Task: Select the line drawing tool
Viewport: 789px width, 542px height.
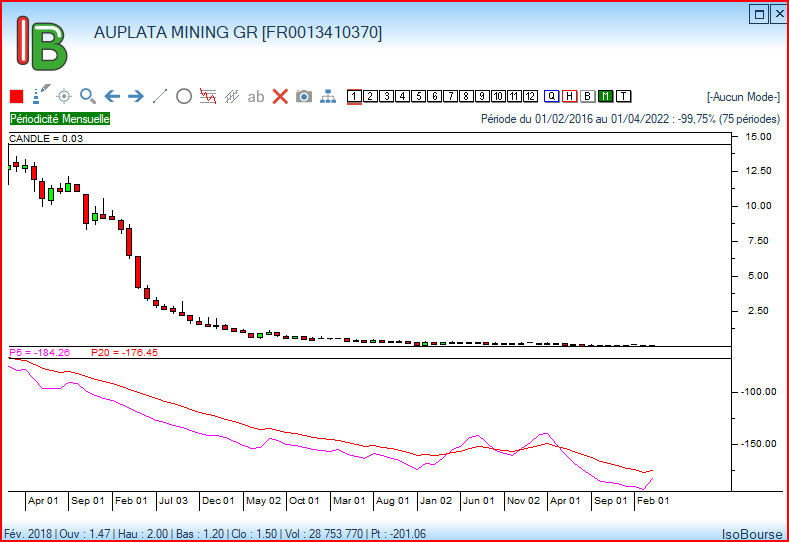Action: [160, 96]
